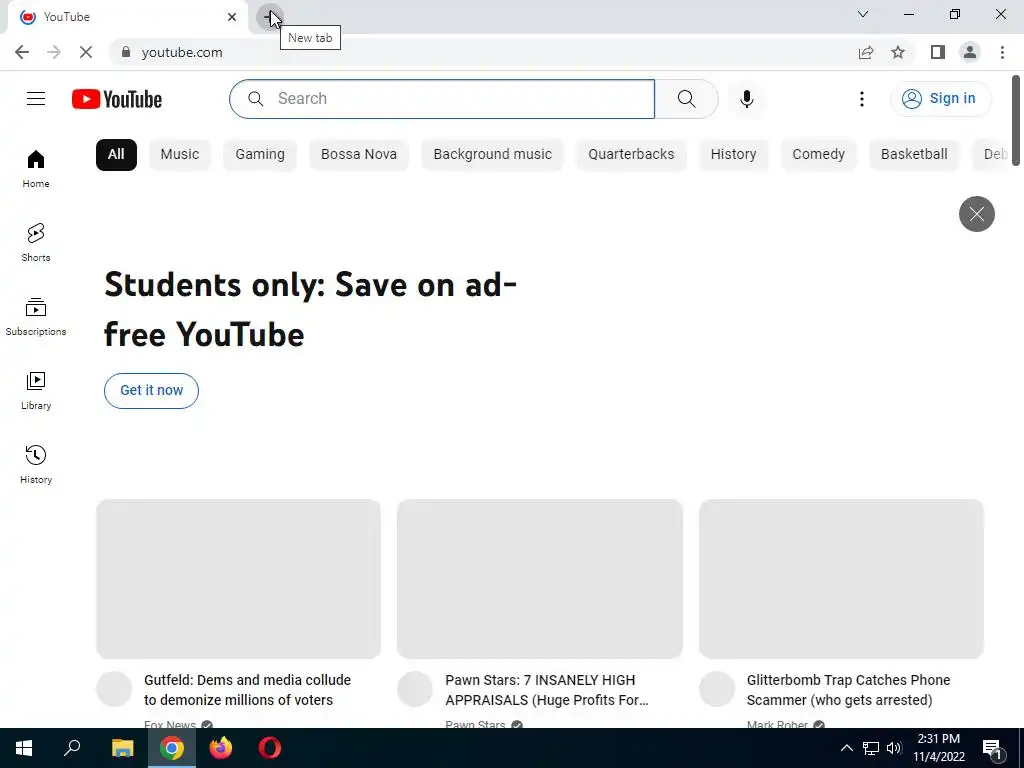This screenshot has width=1024, height=768.
Task: Select the All category chip
Action: click(116, 155)
